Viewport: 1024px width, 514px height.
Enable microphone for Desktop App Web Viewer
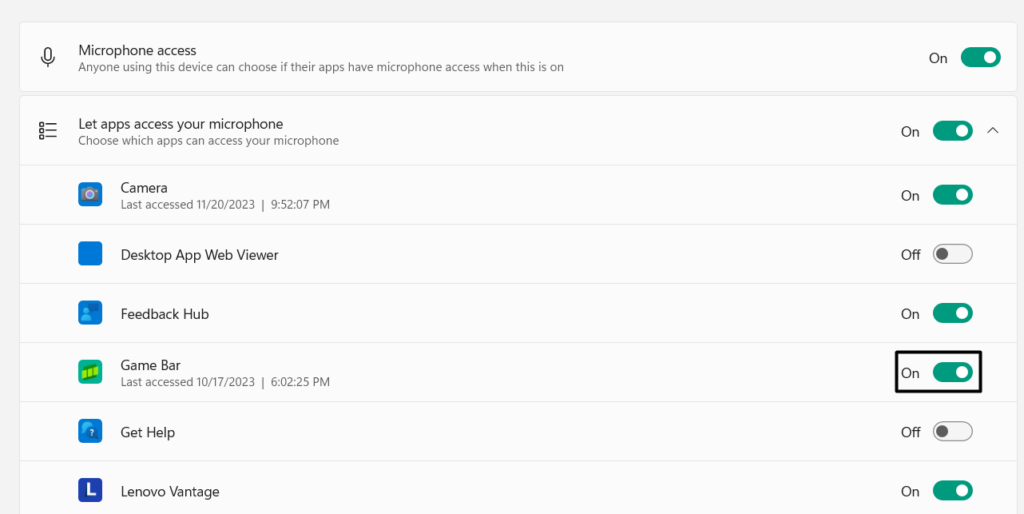[x=952, y=254]
